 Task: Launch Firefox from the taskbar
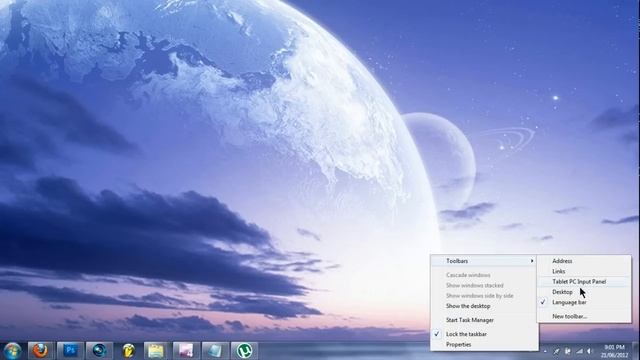pyautogui.click(x=40, y=351)
